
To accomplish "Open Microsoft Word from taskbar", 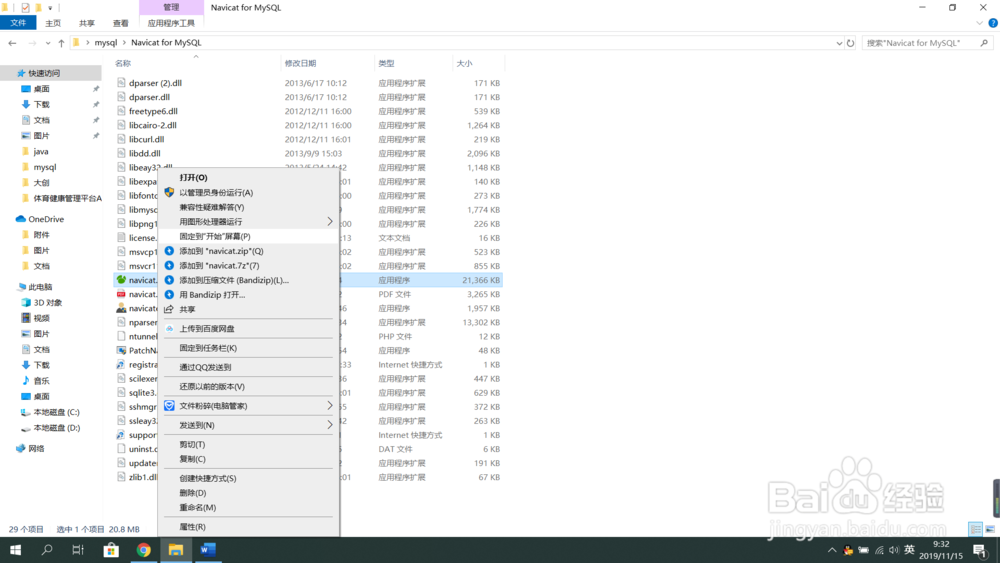I will (x=208, y=550).
